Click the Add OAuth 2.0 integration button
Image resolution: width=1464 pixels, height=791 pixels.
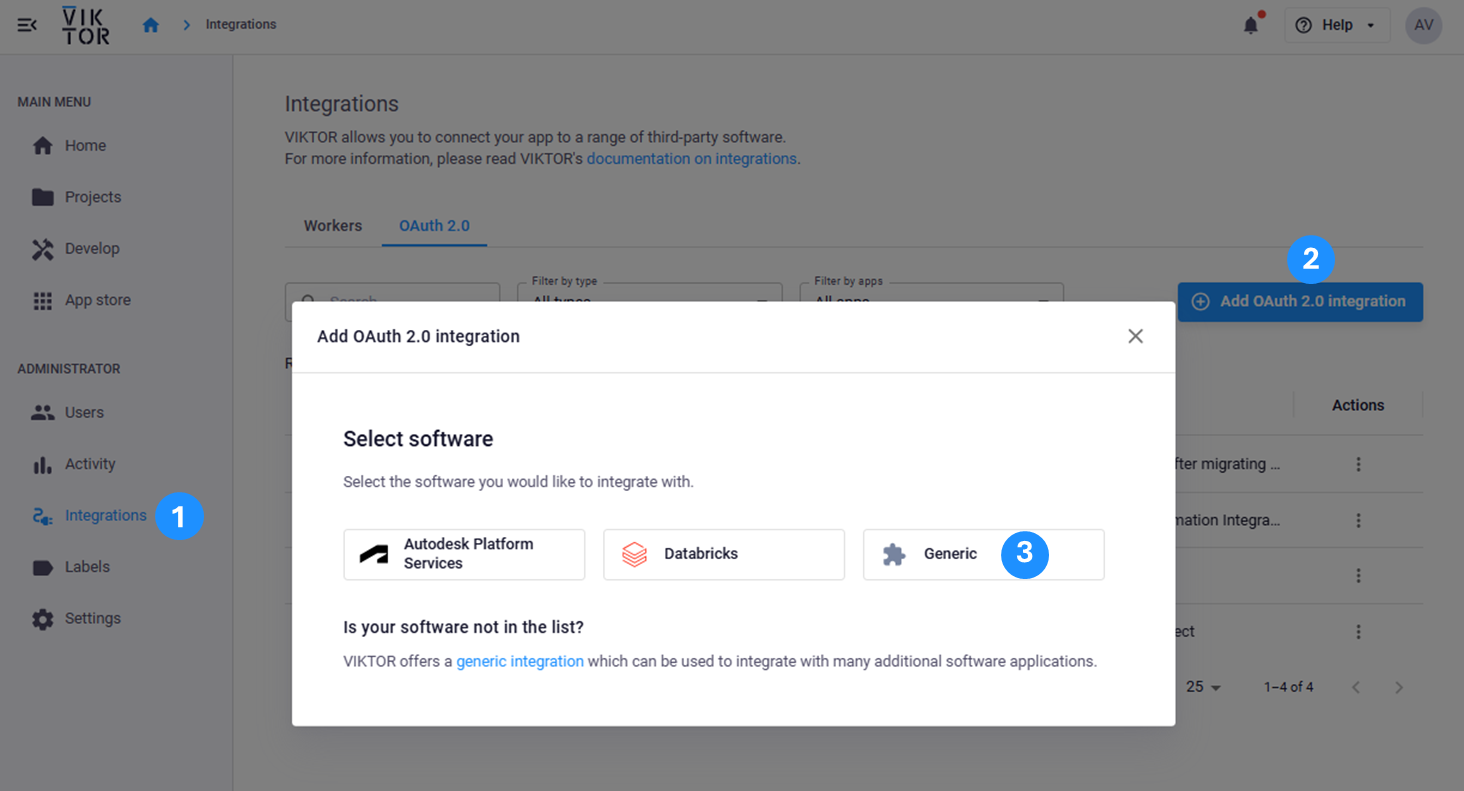[x=1299, y=301]
